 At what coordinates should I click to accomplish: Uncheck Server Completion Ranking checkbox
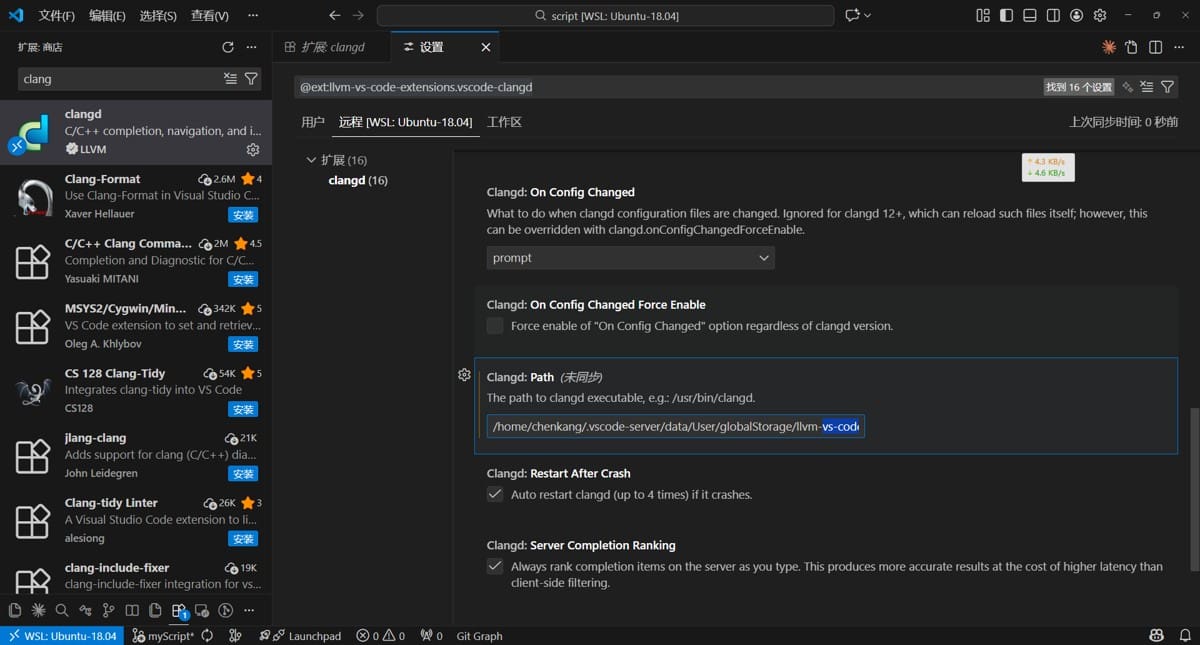tap(495, 566)
